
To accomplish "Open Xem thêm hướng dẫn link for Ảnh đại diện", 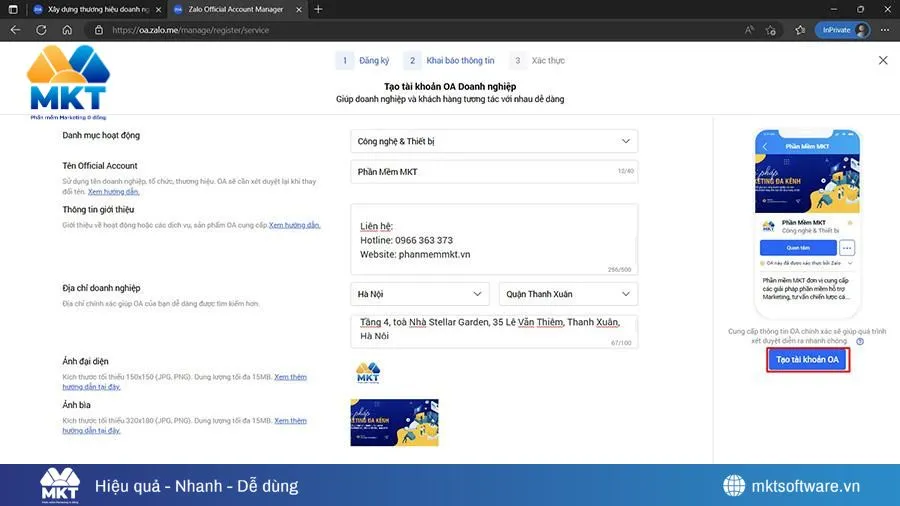I will (290, 377).
